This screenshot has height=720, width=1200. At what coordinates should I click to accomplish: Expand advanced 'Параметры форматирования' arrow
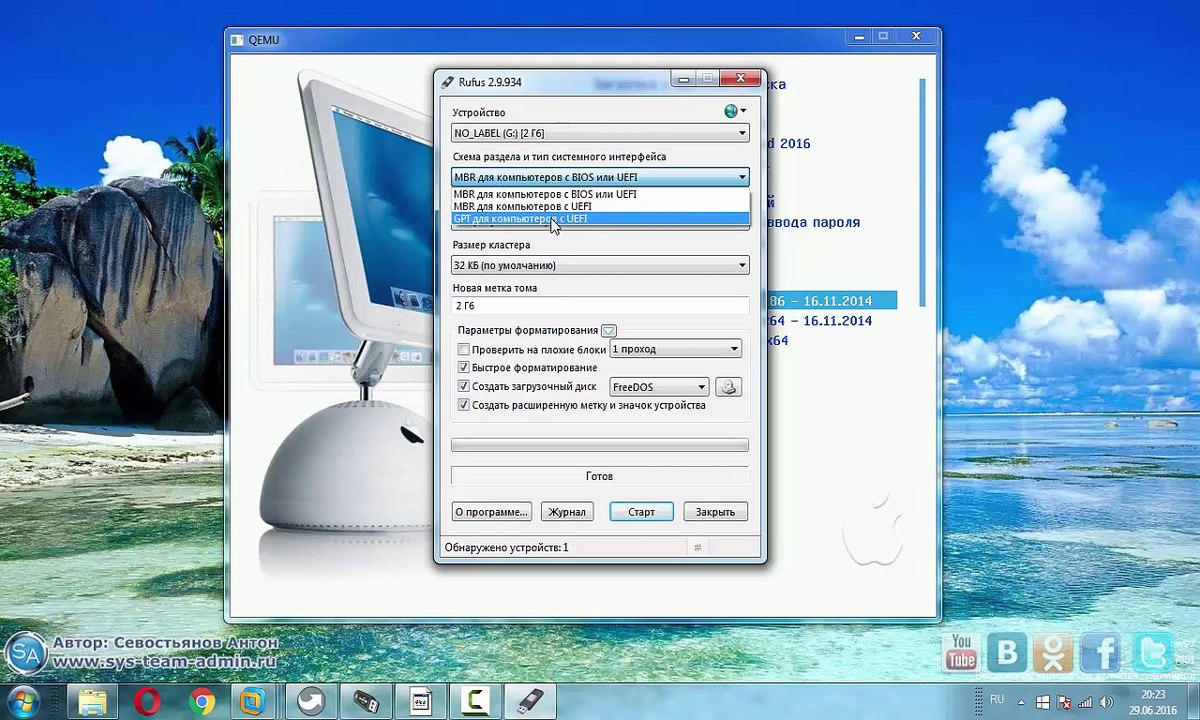609,331
